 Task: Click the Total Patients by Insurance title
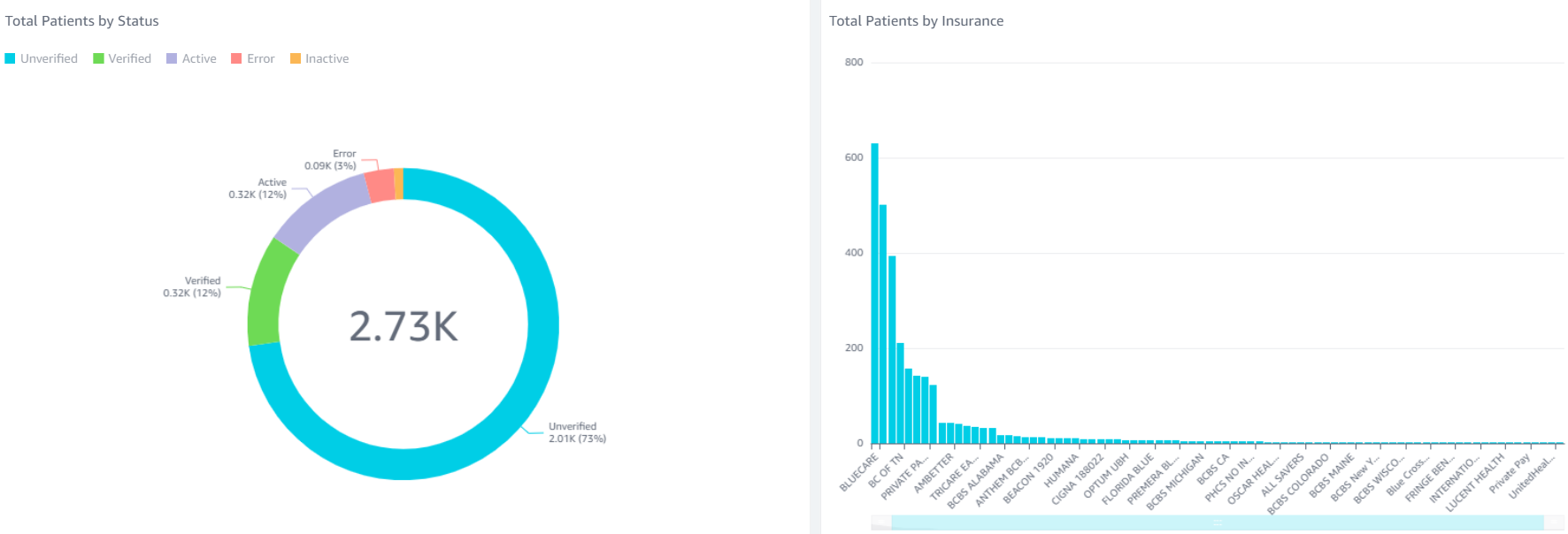coord(916,21)
